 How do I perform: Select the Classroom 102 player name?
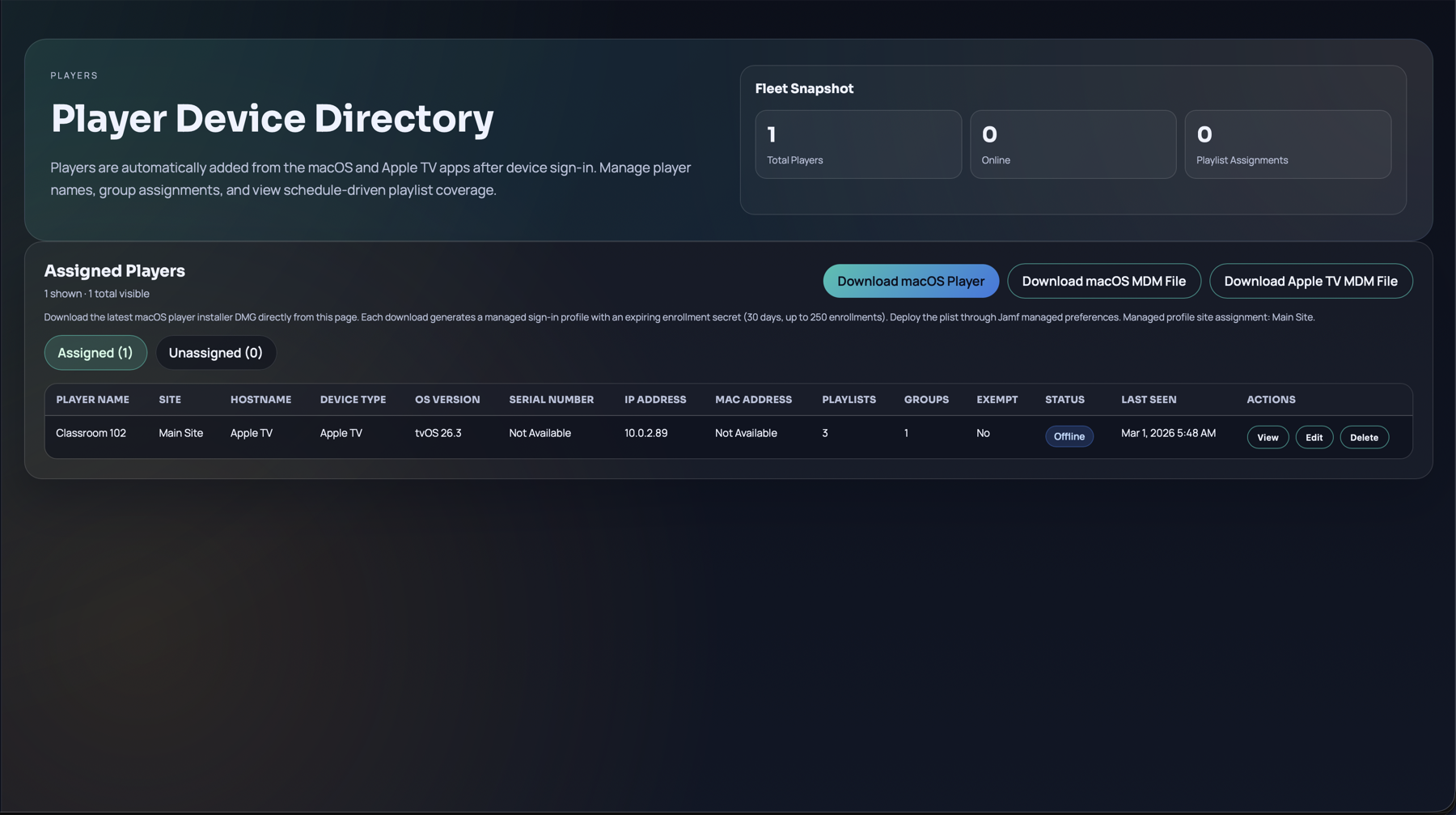click(91, 433)
